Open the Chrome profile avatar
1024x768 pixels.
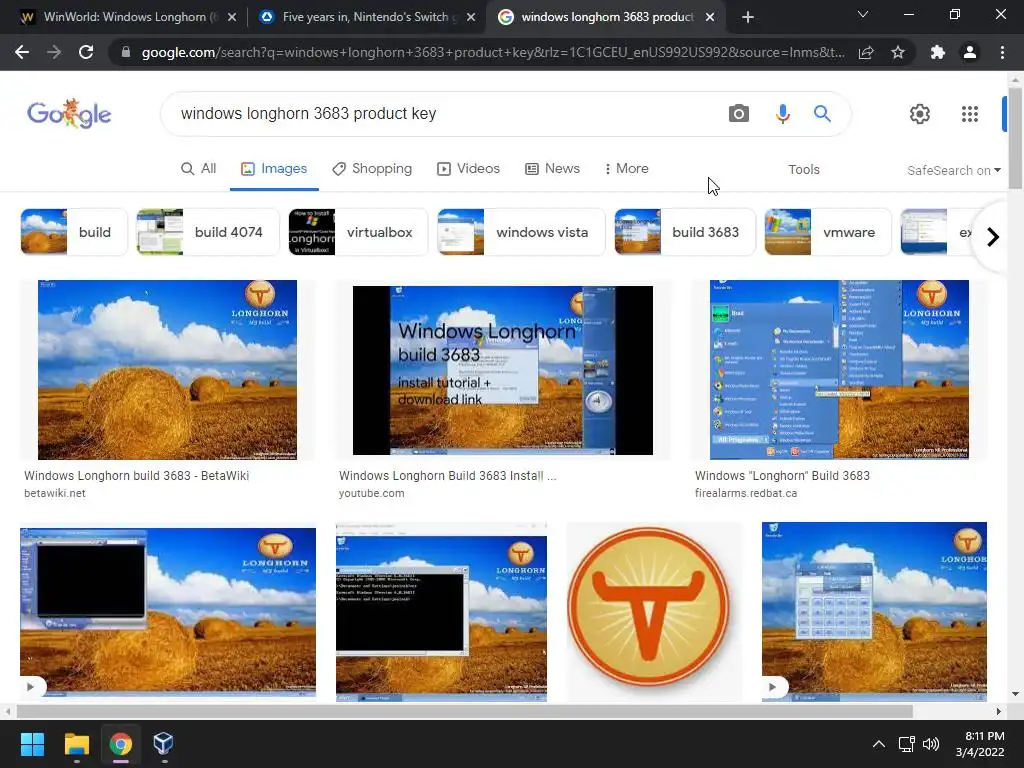tap(970, 52)
